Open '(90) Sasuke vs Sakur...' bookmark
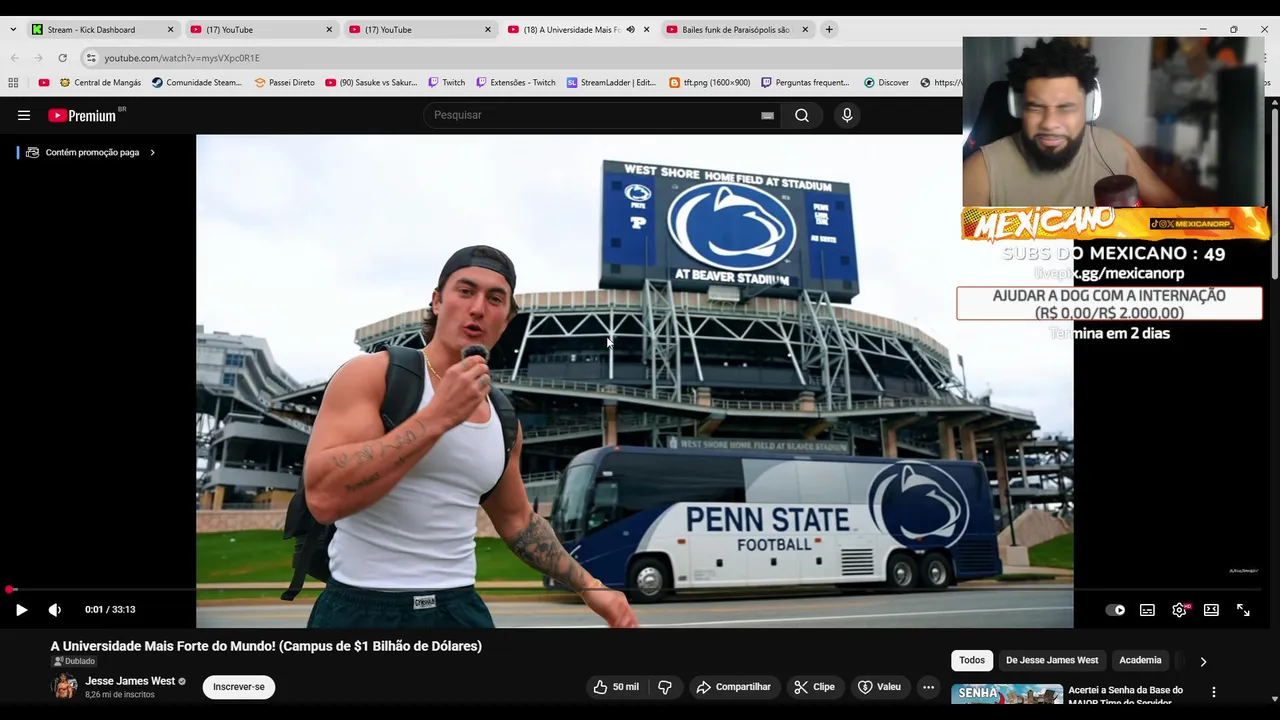 (x=371, y=83)
